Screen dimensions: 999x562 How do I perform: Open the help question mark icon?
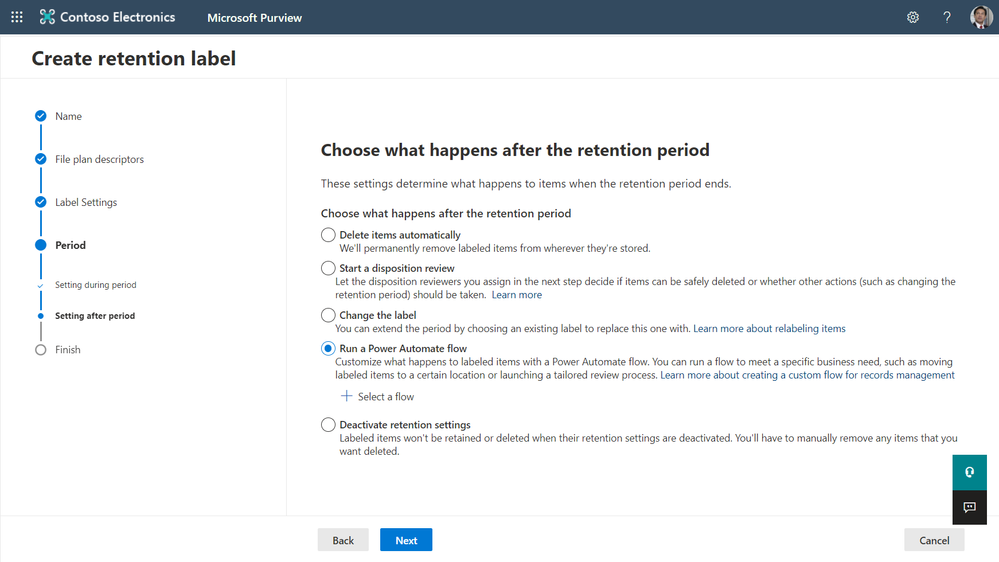tap(947, 17)
